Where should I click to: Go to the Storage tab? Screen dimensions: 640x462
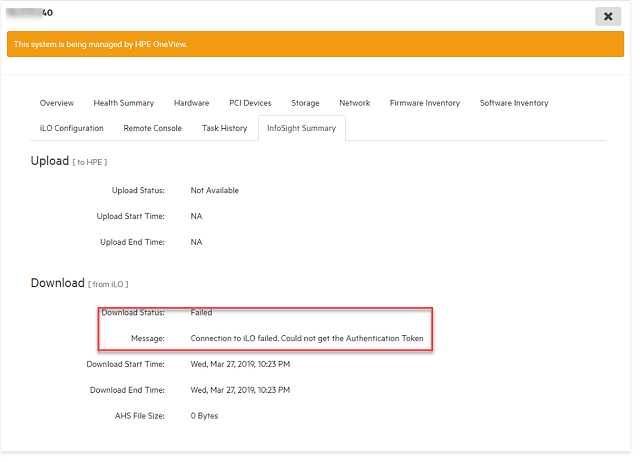305,103
